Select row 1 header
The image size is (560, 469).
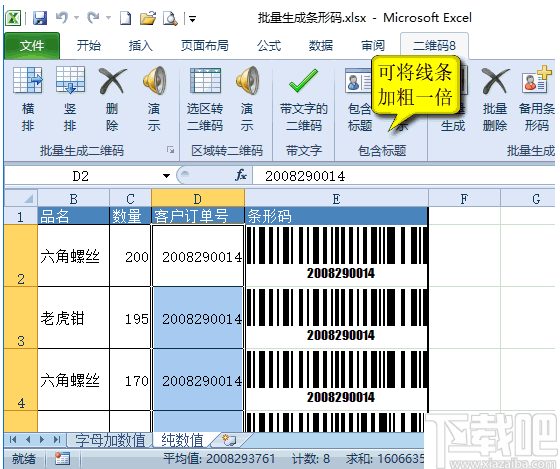point(21,216)
